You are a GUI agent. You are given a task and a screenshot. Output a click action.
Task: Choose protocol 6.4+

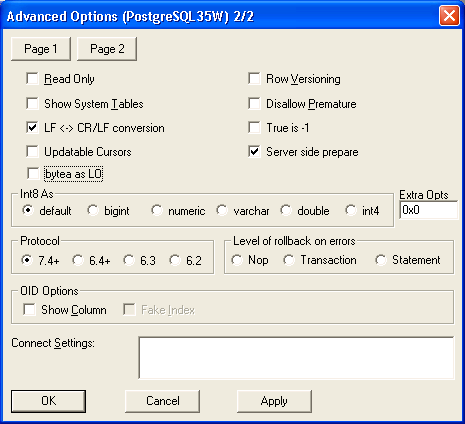[x=78, y=260]
